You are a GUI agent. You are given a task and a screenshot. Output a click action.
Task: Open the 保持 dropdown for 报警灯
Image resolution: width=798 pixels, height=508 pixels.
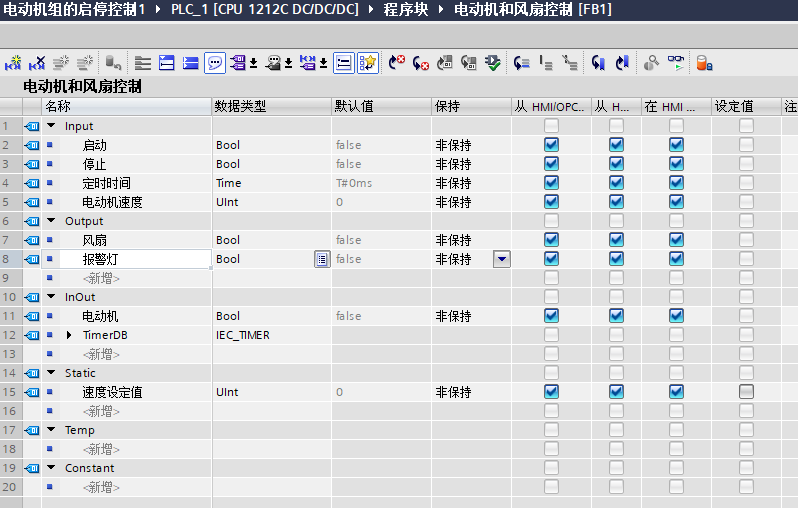coord(501,259)
